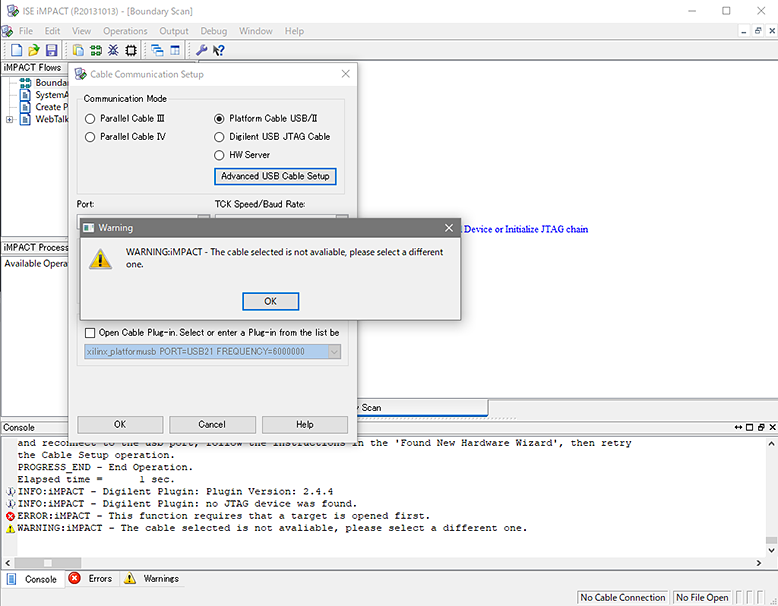Click the No File Open status field
Screen dimensions: 778x606
coord(702,598)
